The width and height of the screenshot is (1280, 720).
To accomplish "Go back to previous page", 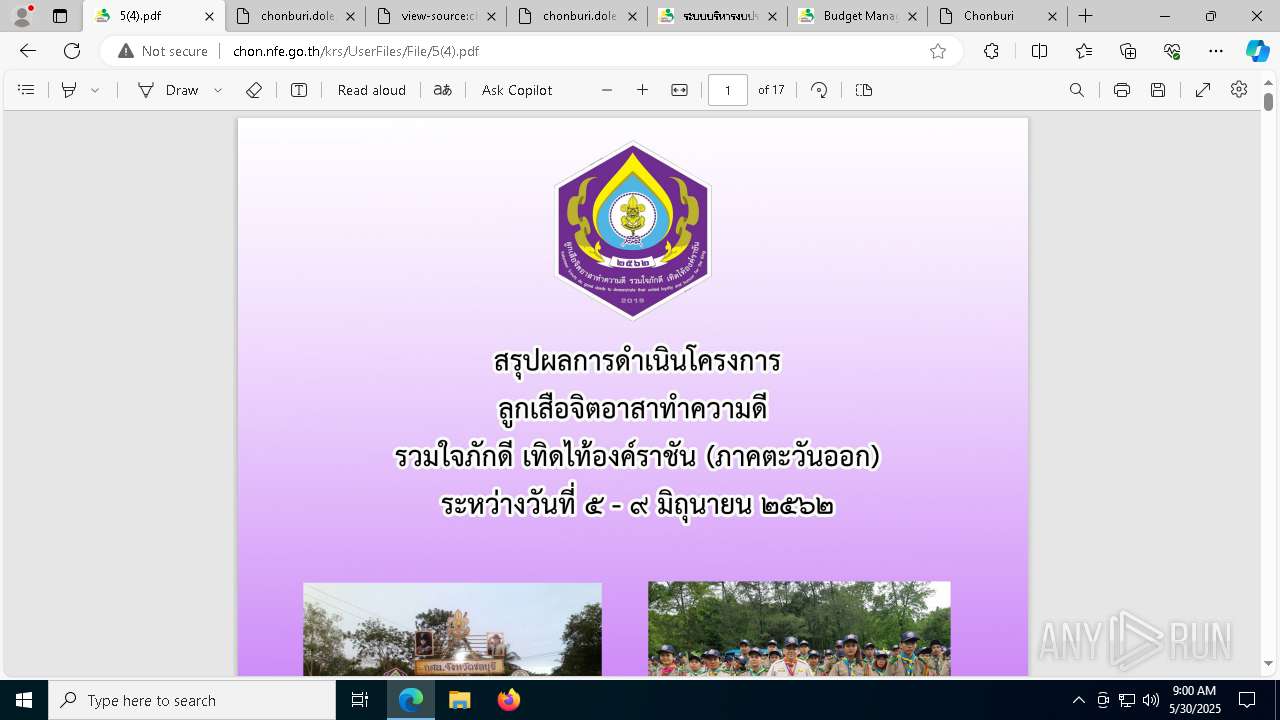I will pyautogui.click(x=28, y=51).
